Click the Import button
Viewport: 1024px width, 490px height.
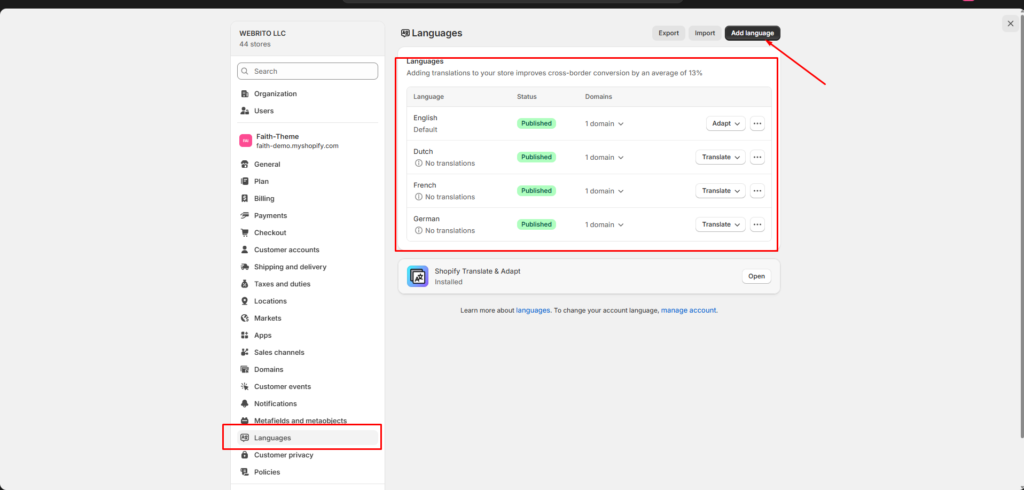point(705,33)
